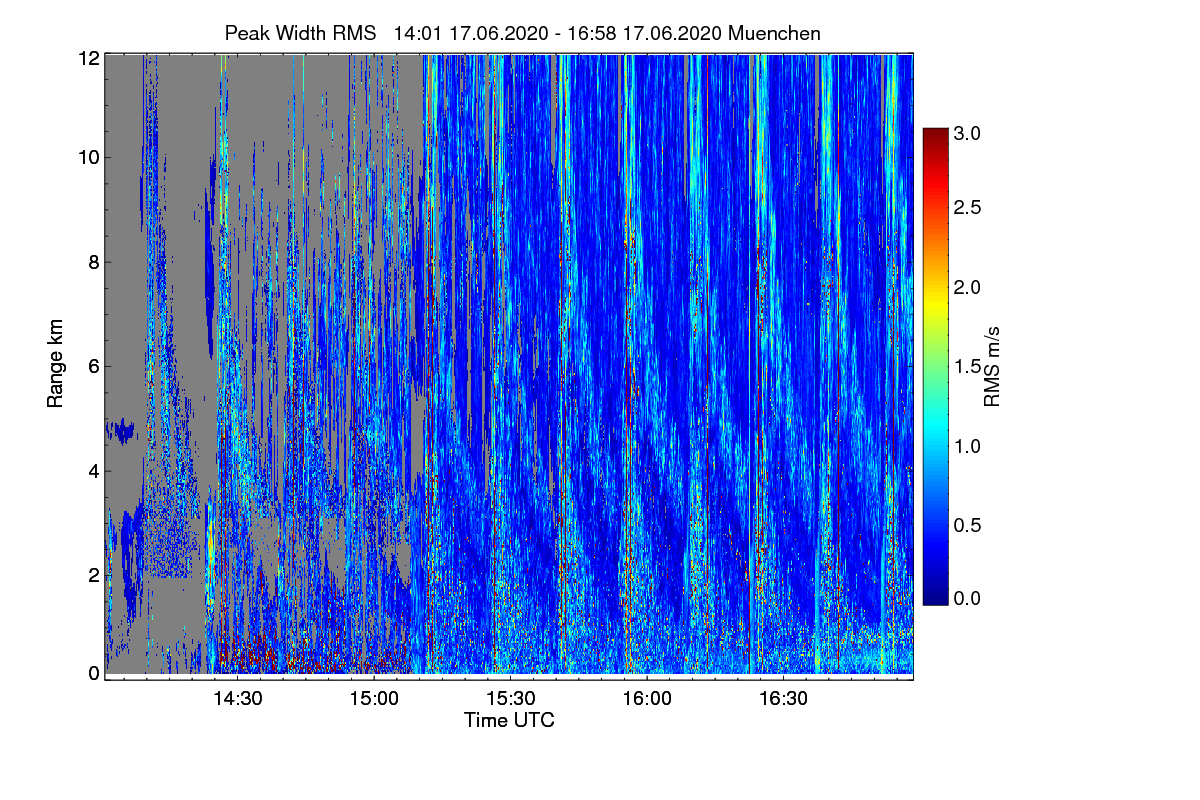Click the 16:00 time tick label
Screen dimensions: 1200x800
pos(647,699)
